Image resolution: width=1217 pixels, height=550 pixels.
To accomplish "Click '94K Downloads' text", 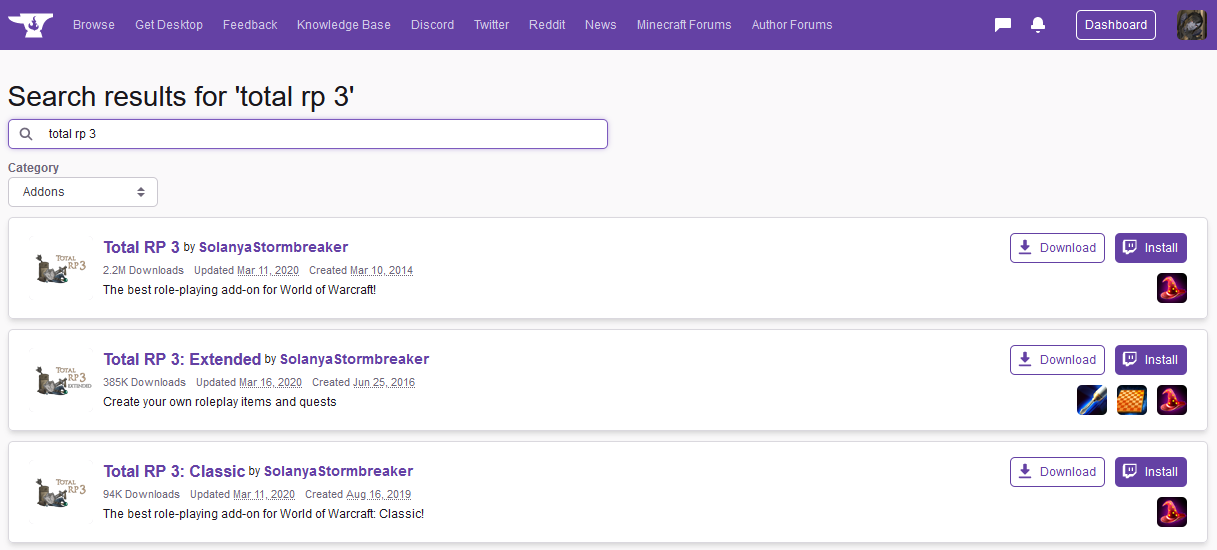I will click(141, 495).
